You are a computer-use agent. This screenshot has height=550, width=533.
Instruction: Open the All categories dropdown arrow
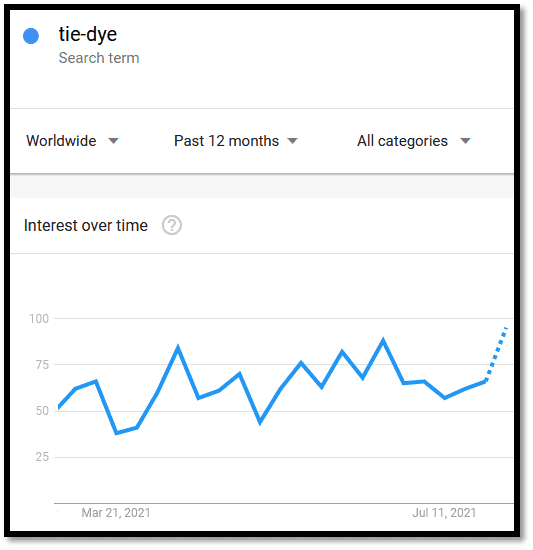pos(465,141)
